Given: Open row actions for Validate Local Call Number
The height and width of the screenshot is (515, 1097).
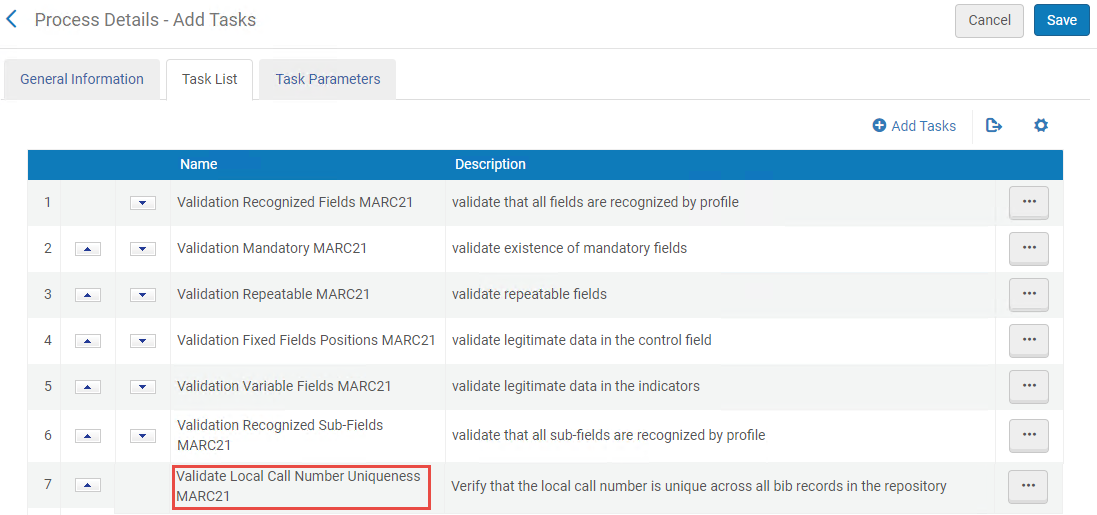Looking at the screenshot, I should click(x=1028, y=486).
